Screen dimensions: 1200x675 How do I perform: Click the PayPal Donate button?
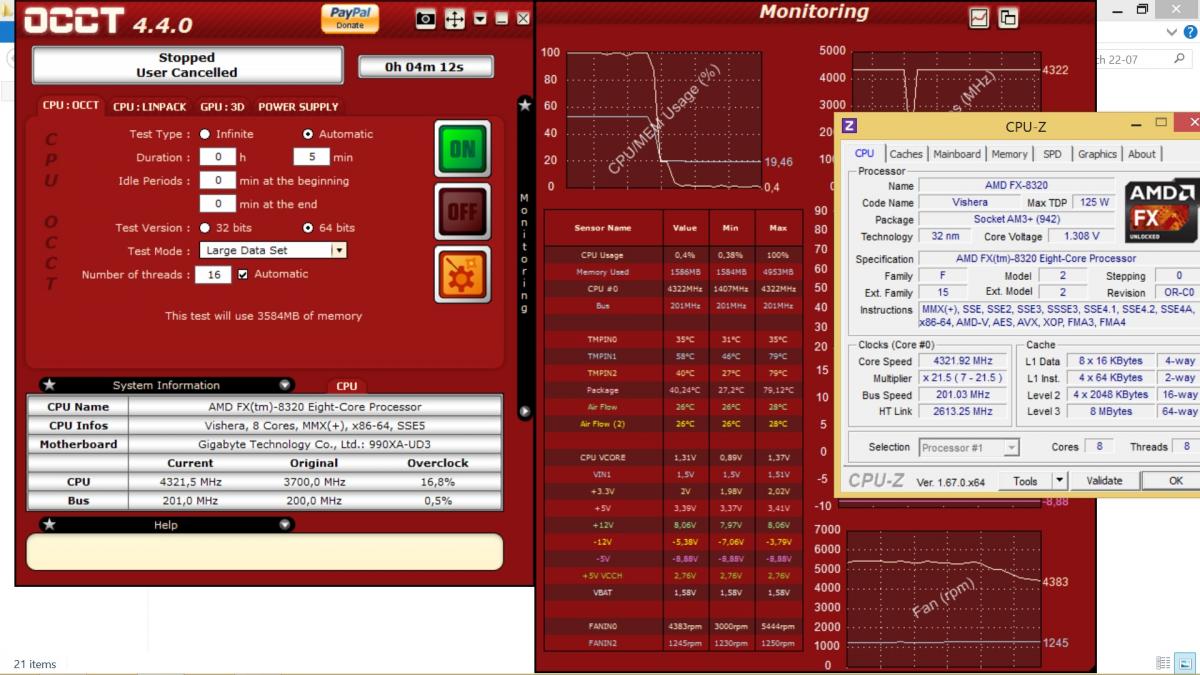tap(350, 18)
